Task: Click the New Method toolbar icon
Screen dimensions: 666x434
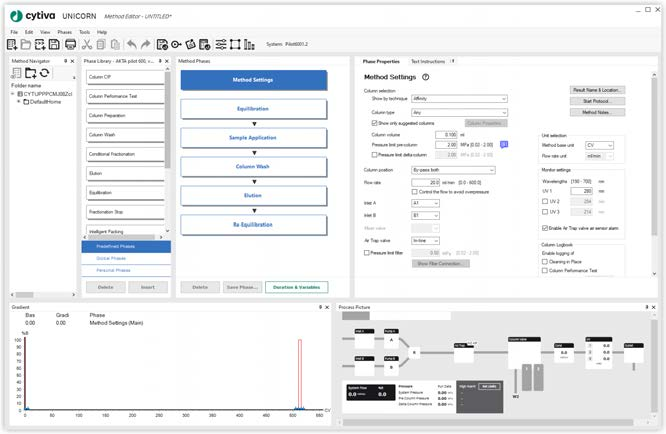Action: [x=12, y=44]
